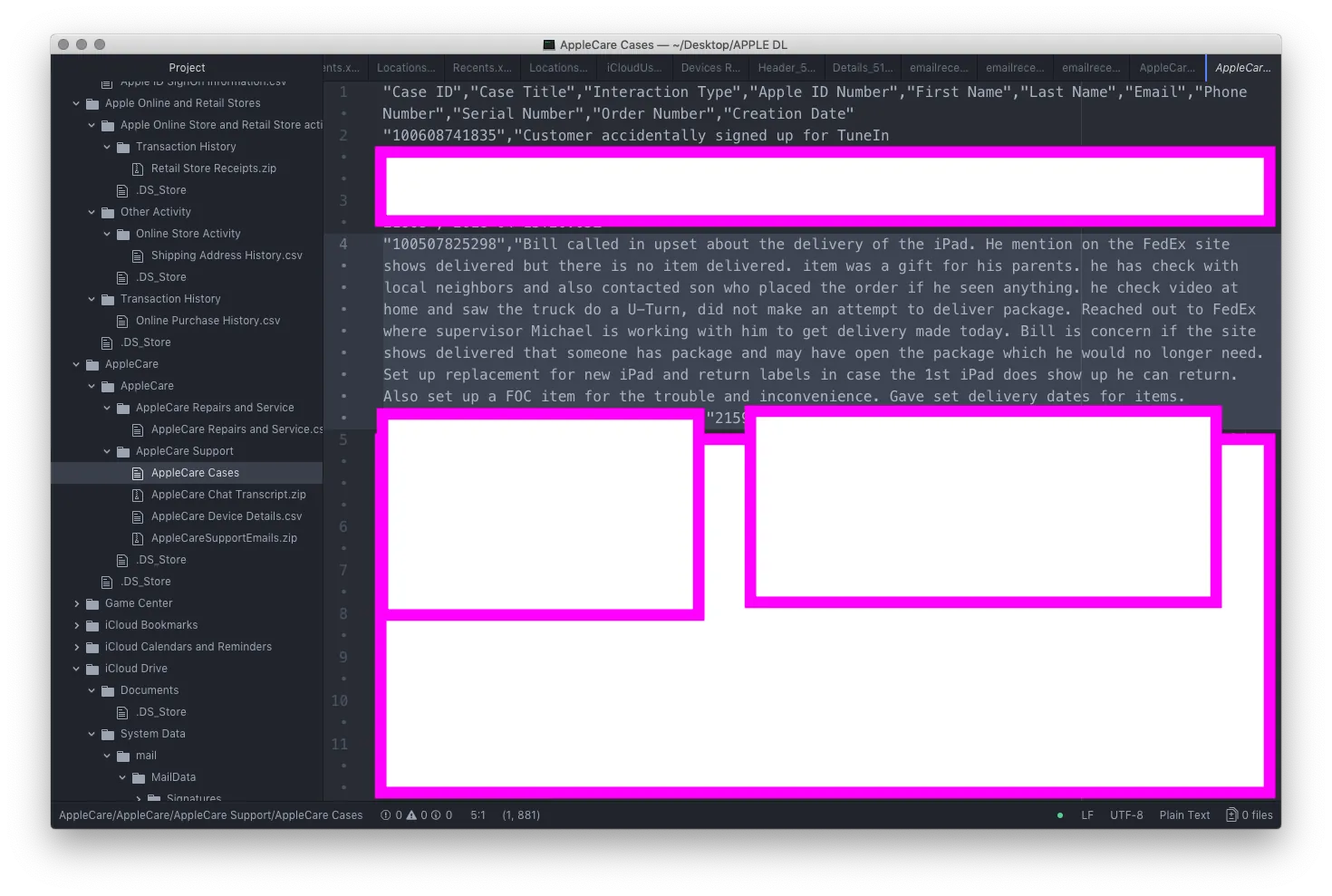Click the active italic AppleCar... tab
The image size is (1332, 896).
pos(1243,68)
